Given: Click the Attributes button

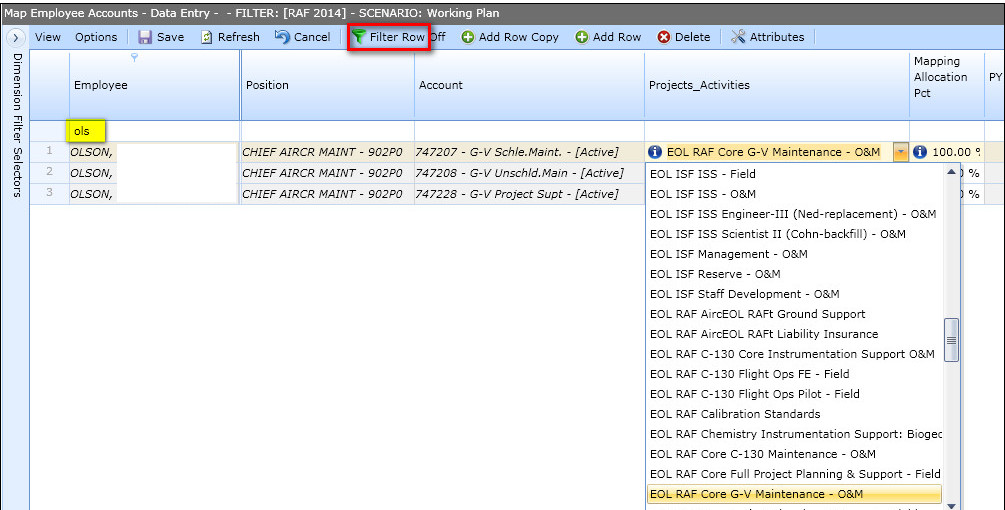Looking at the screenshot, I should coord(768,37).
